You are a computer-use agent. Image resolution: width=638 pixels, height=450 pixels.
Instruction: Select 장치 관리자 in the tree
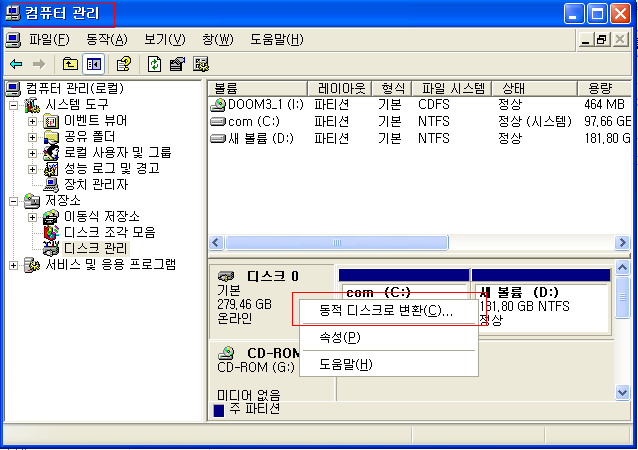point(96,185)
